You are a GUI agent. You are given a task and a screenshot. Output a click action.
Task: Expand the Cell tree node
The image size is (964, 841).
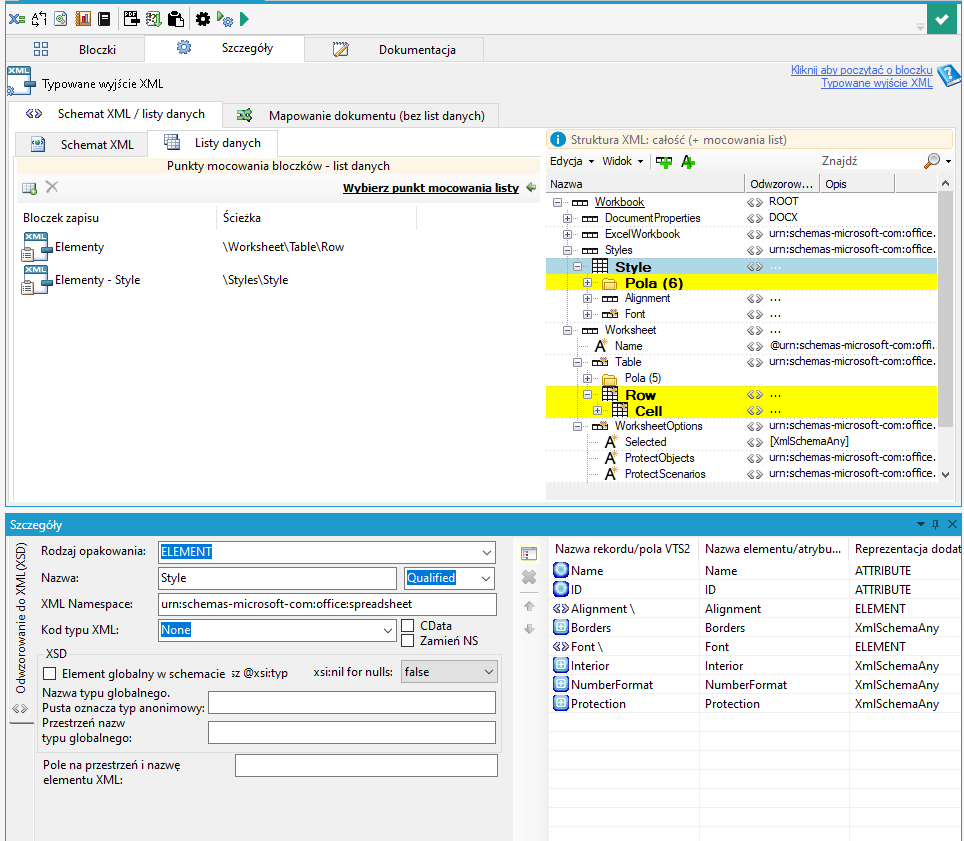pyautogui.click(x=598, y=411)
